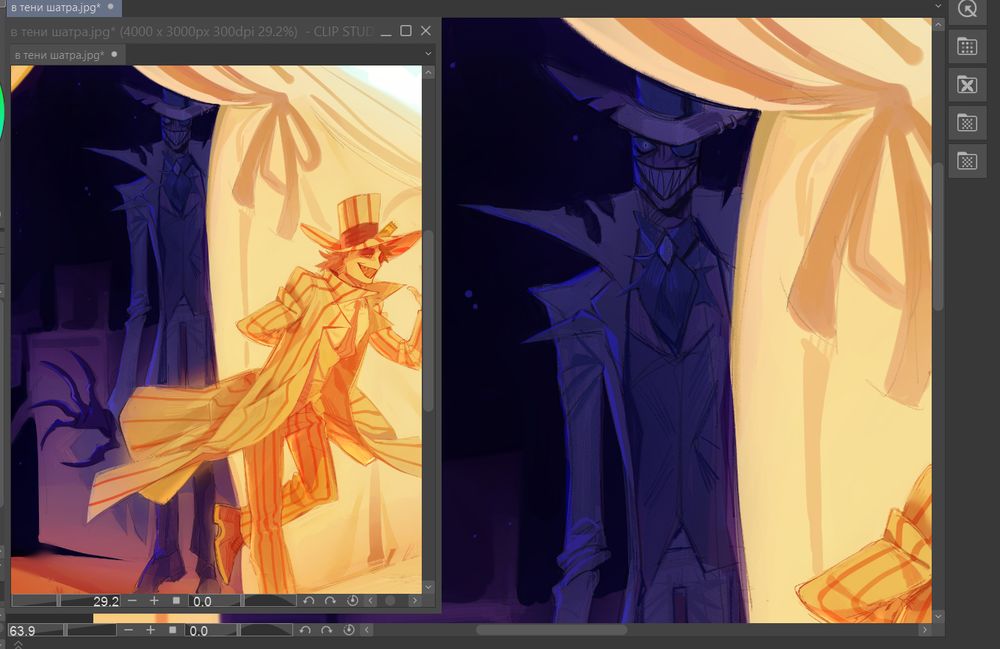The width and height of the screenshot is (1000, 649).
Task: Open the material folder with X pattern icon
Action: pos(967,84)
